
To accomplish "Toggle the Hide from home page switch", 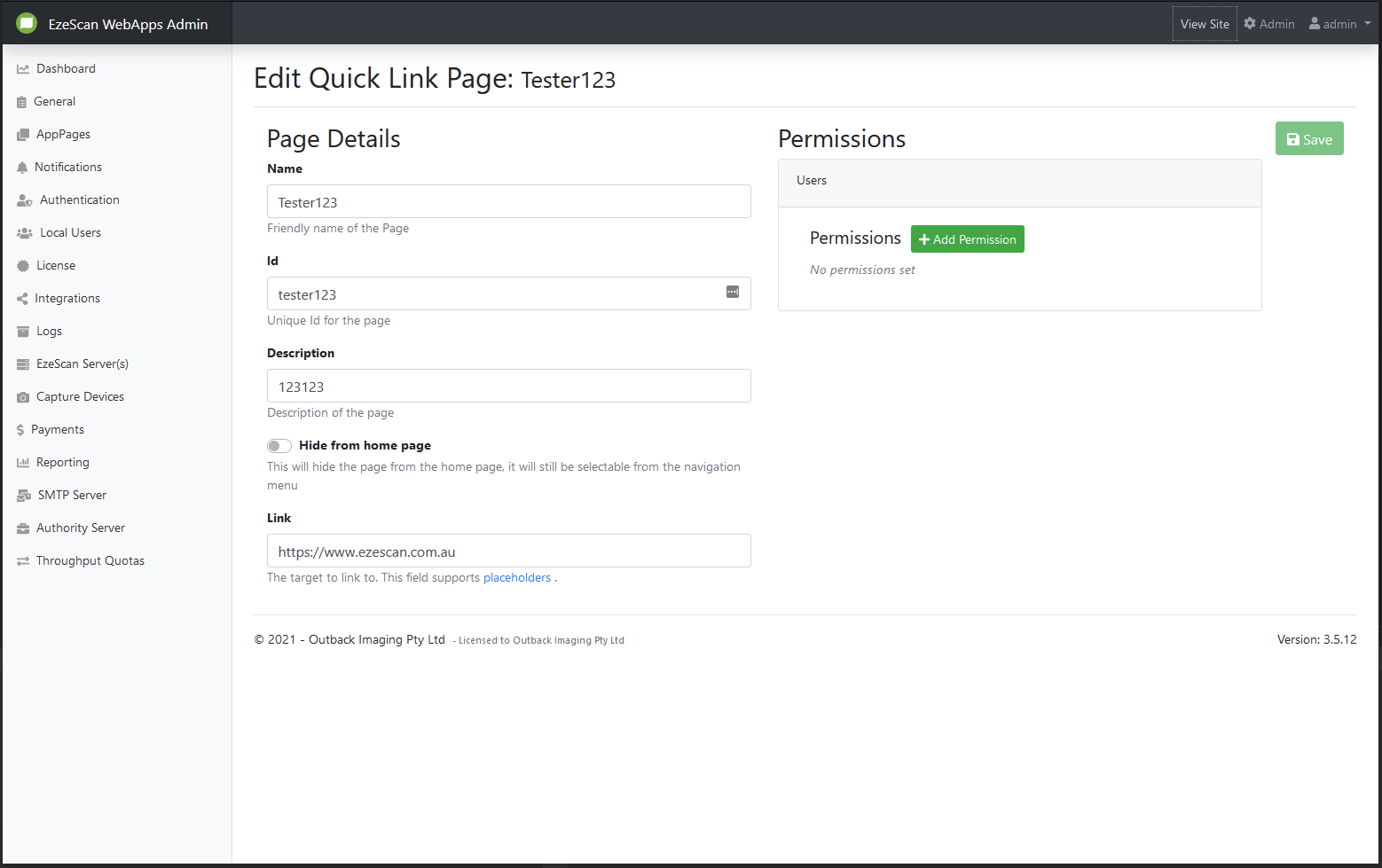I will point(279,446).
